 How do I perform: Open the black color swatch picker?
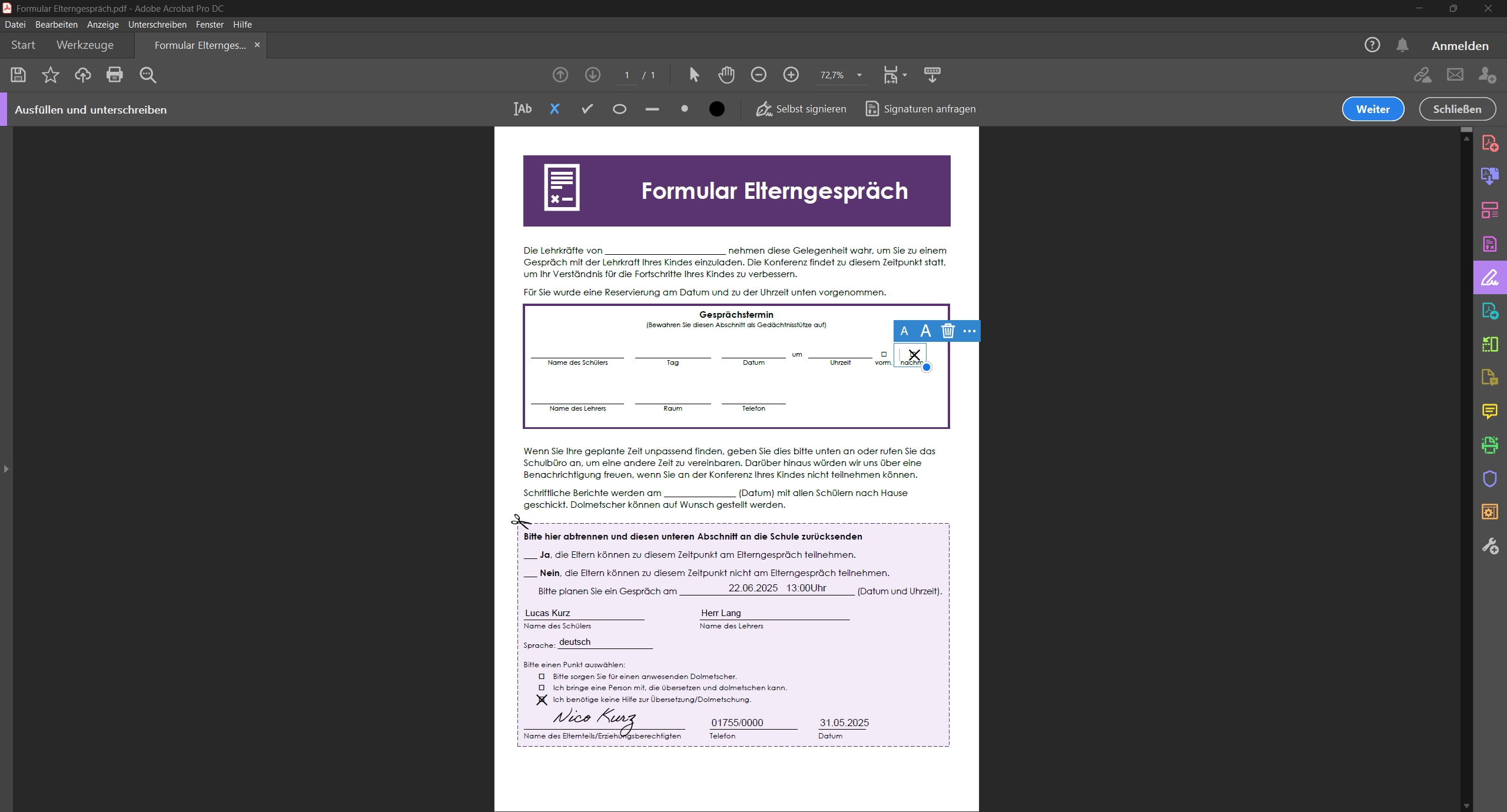(x=716, y=109)
